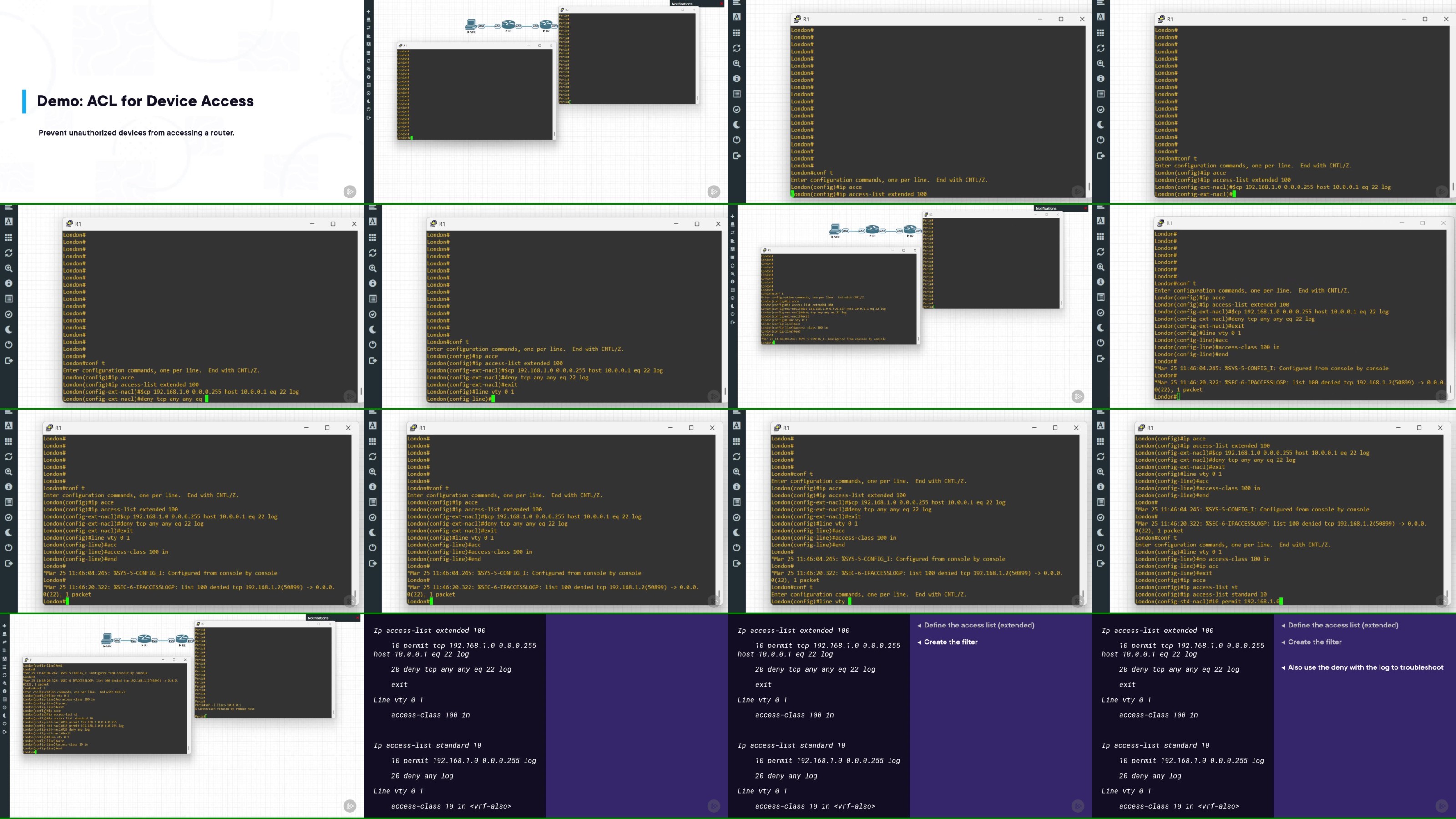Viewport: 1456px width, 819px height.
Task: Toggle moon night-mode icon beside terminal ending 'access-list extended 100'
Action: click(x=737, y=125)
